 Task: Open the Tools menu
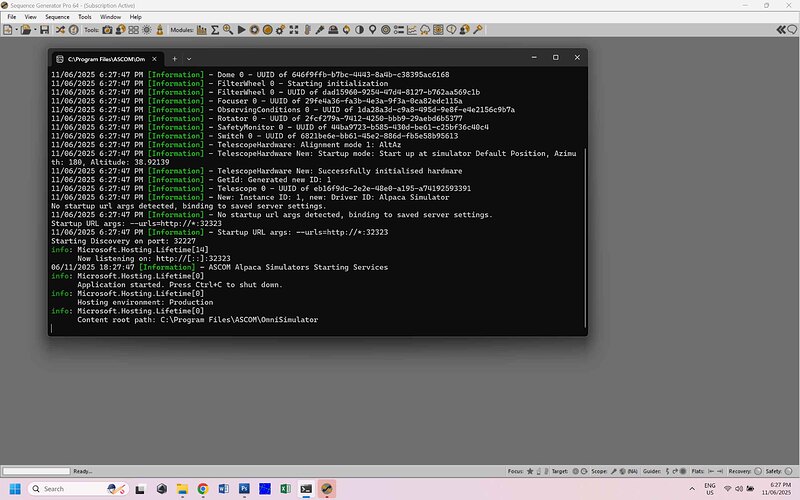click(85, 17)
